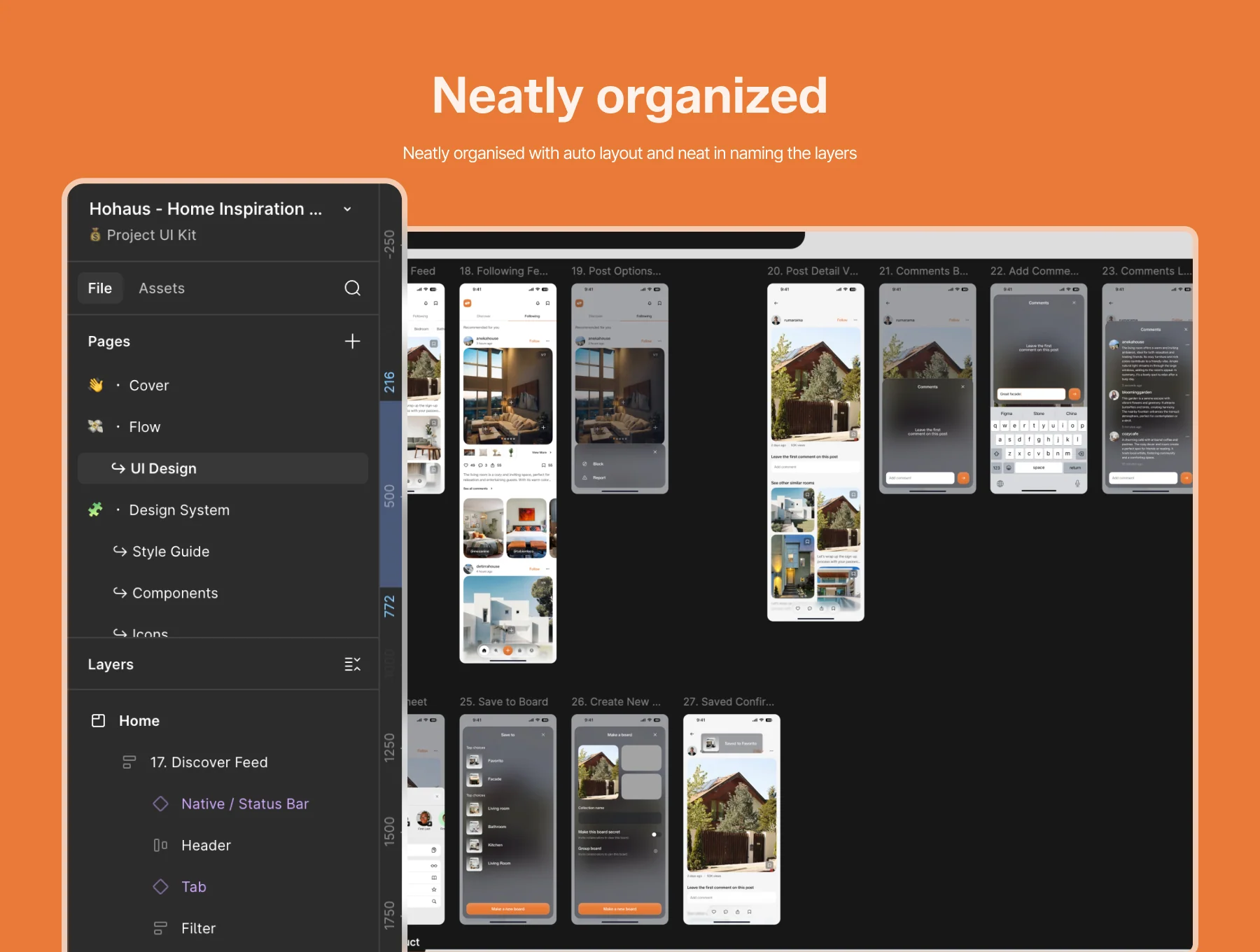Click ruler marker 216 on vertical ruler

[x=390, y=382]
